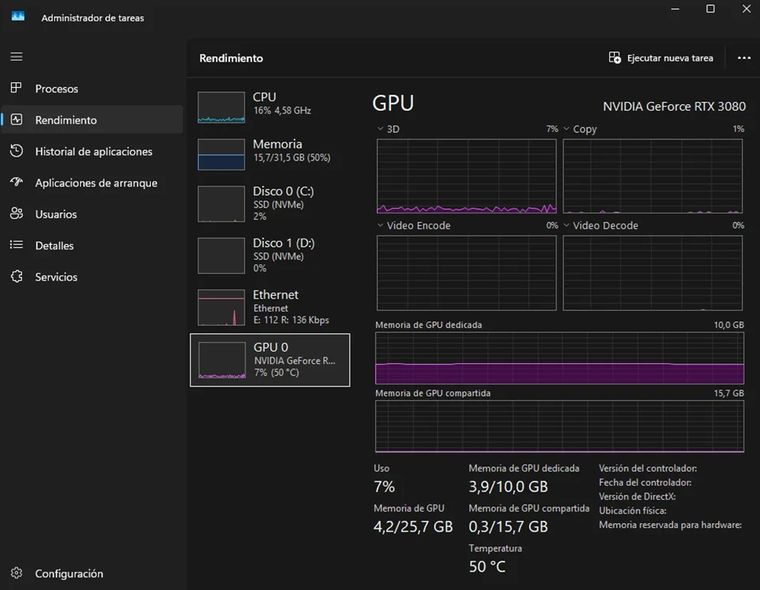The width and height of the screenshot is (760, 590).
Task: Click the Aplicaciones de arranque gauge icon
Action: point(16,182)
